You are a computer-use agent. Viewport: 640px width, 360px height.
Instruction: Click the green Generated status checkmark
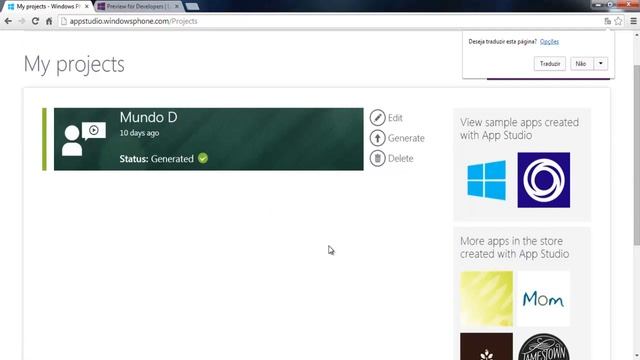pyautogui.click(x=203, y=158)
